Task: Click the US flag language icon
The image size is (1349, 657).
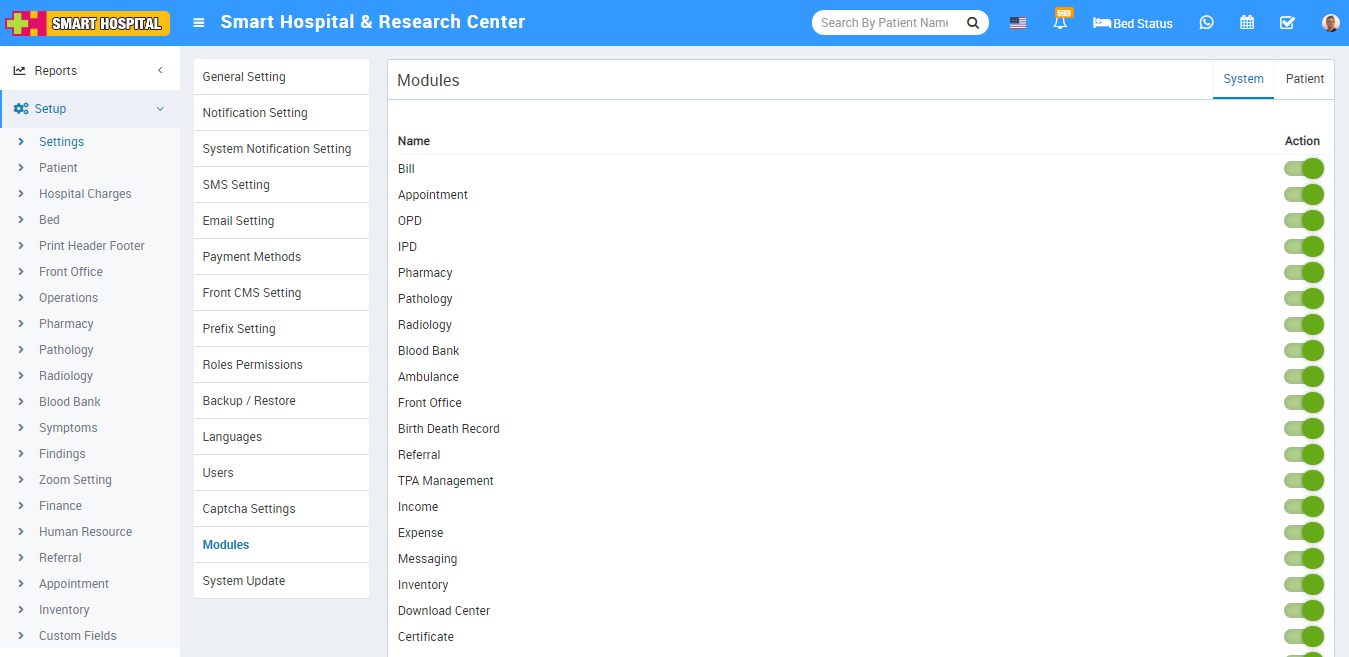Action: [x=1017, y=23]
